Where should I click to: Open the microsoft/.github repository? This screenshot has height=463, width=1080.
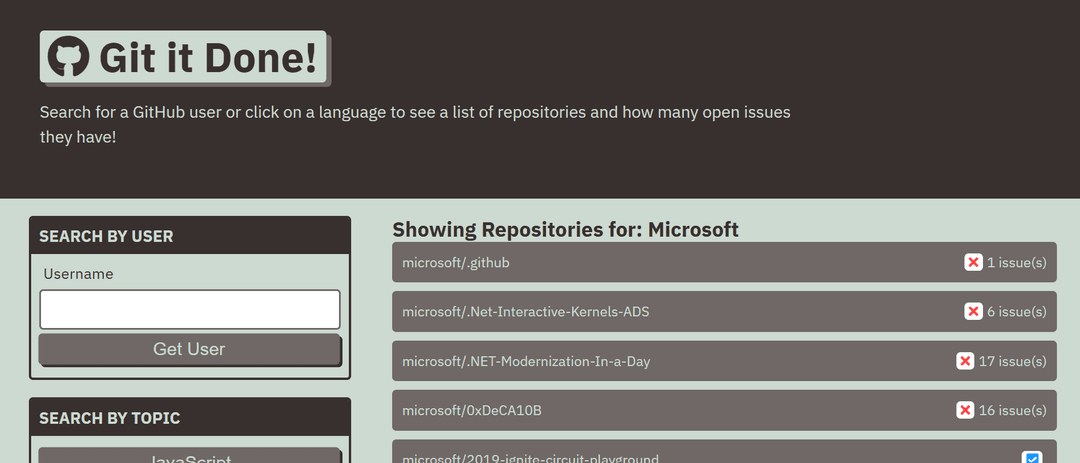click(724, 263)
